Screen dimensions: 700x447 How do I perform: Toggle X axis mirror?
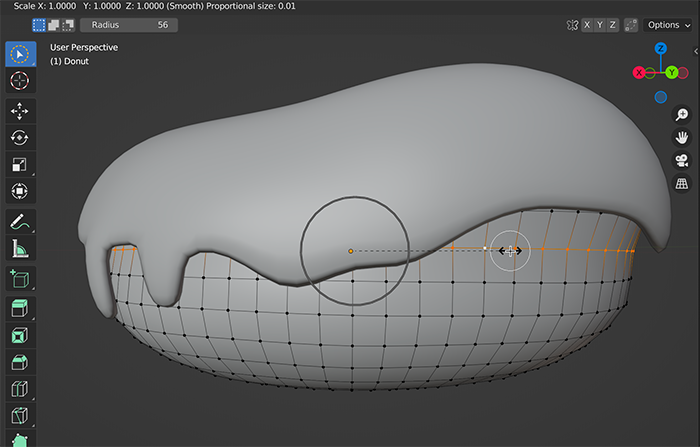point(587,25)
